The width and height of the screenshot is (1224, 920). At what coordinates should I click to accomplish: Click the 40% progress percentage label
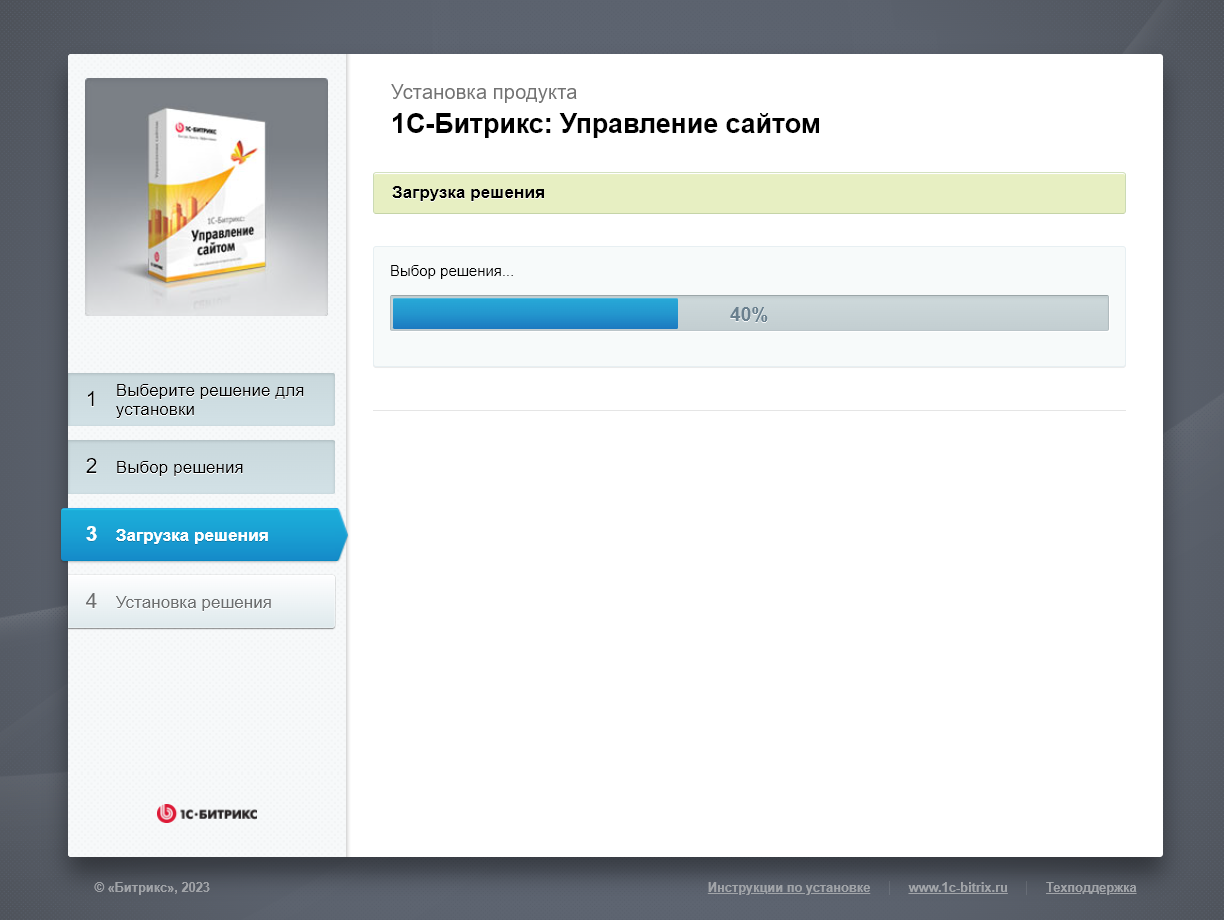748,314
